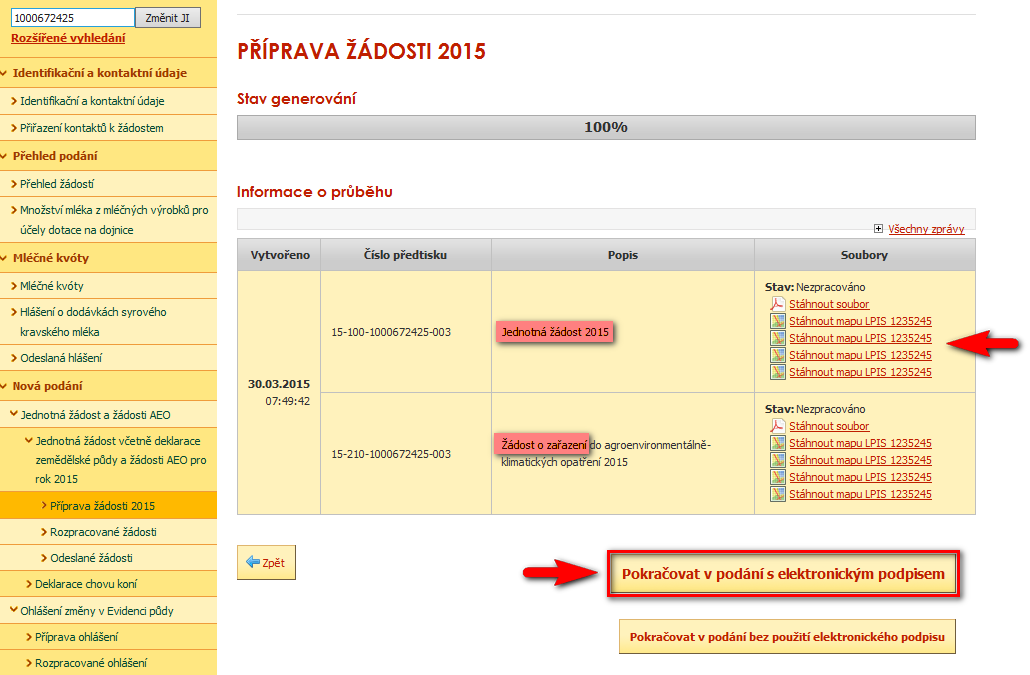This screenshot has width=1030, height=675.
Task: Open Rozpracované ohlášení
Action: click(91, 663)
